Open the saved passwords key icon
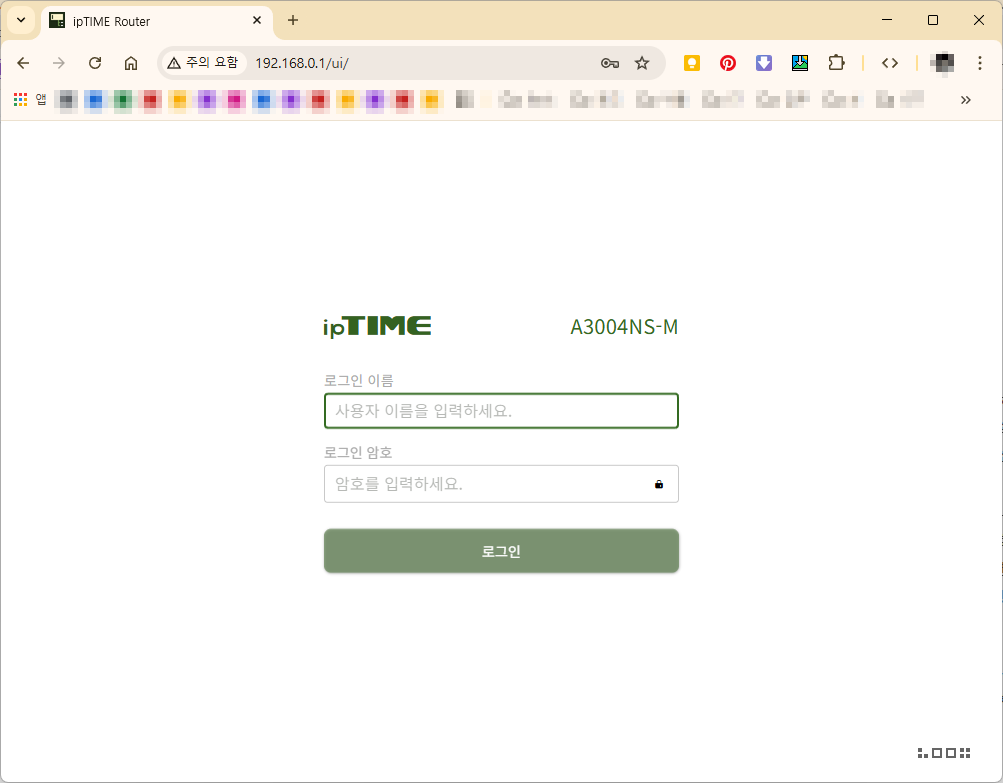The image size is (1003, 783). tap(610, 63)
